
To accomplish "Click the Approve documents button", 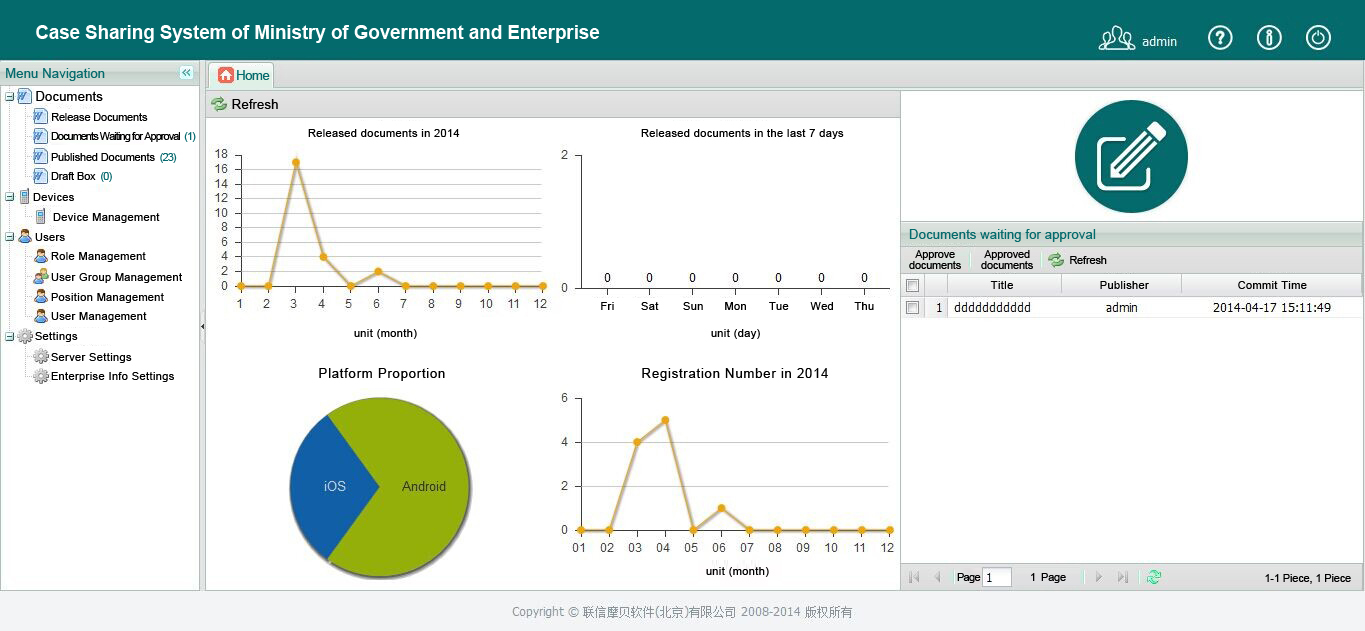I will pyautogui.click(x=935, y=260).
